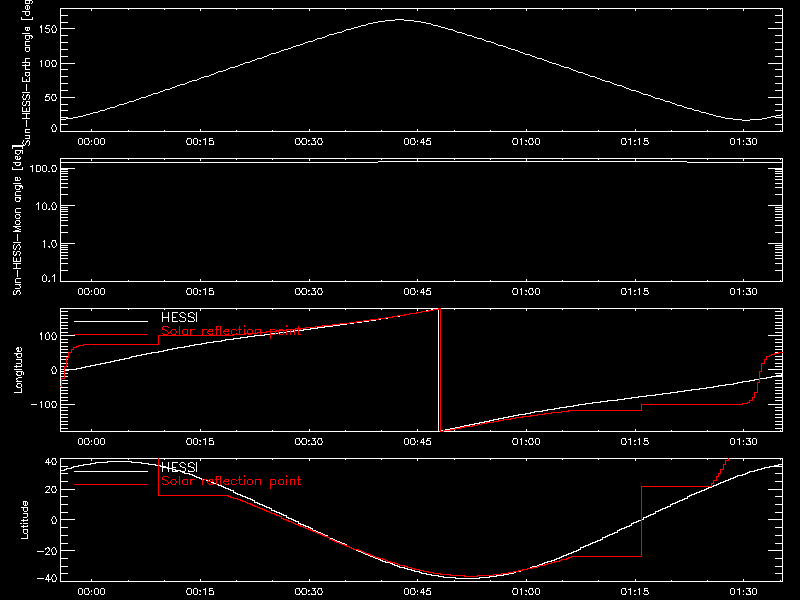The width and height of the screenshot is (800, 600).
Task: Click 00:00 label under Moon angle plot
Action: 91,292
